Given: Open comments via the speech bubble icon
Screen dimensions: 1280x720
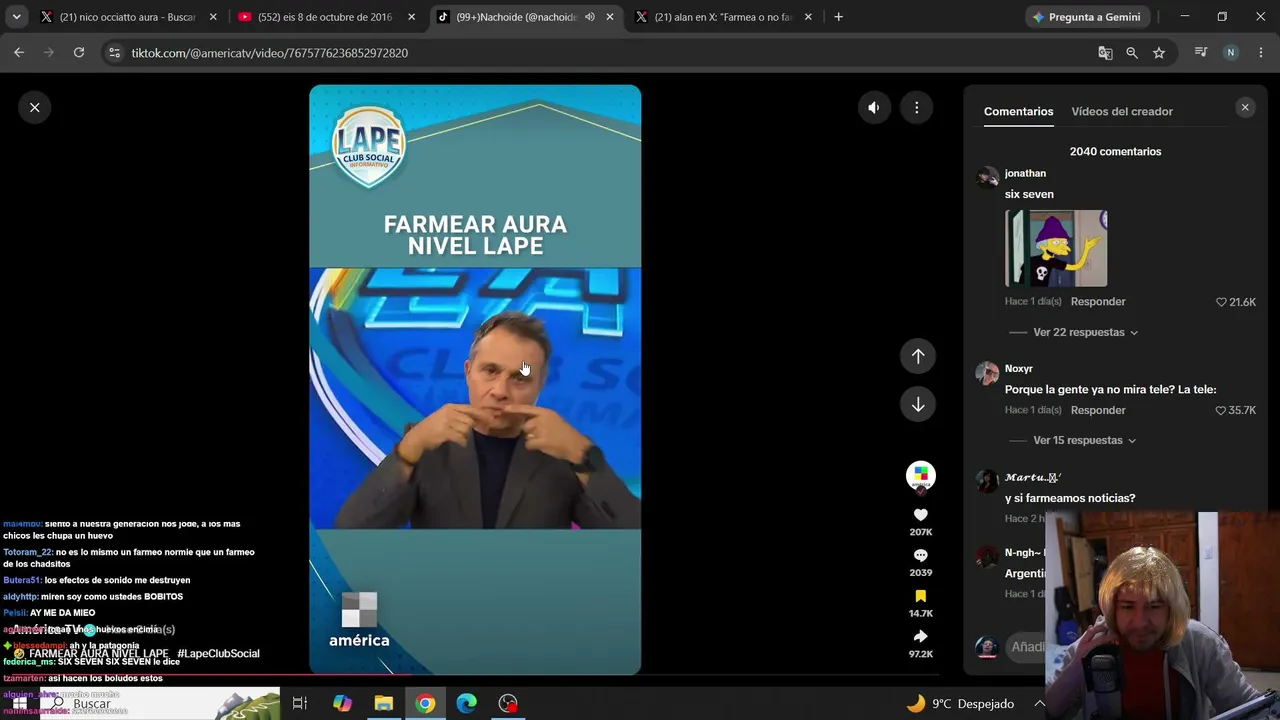Looking at the screenshot, I should (921, 555).
